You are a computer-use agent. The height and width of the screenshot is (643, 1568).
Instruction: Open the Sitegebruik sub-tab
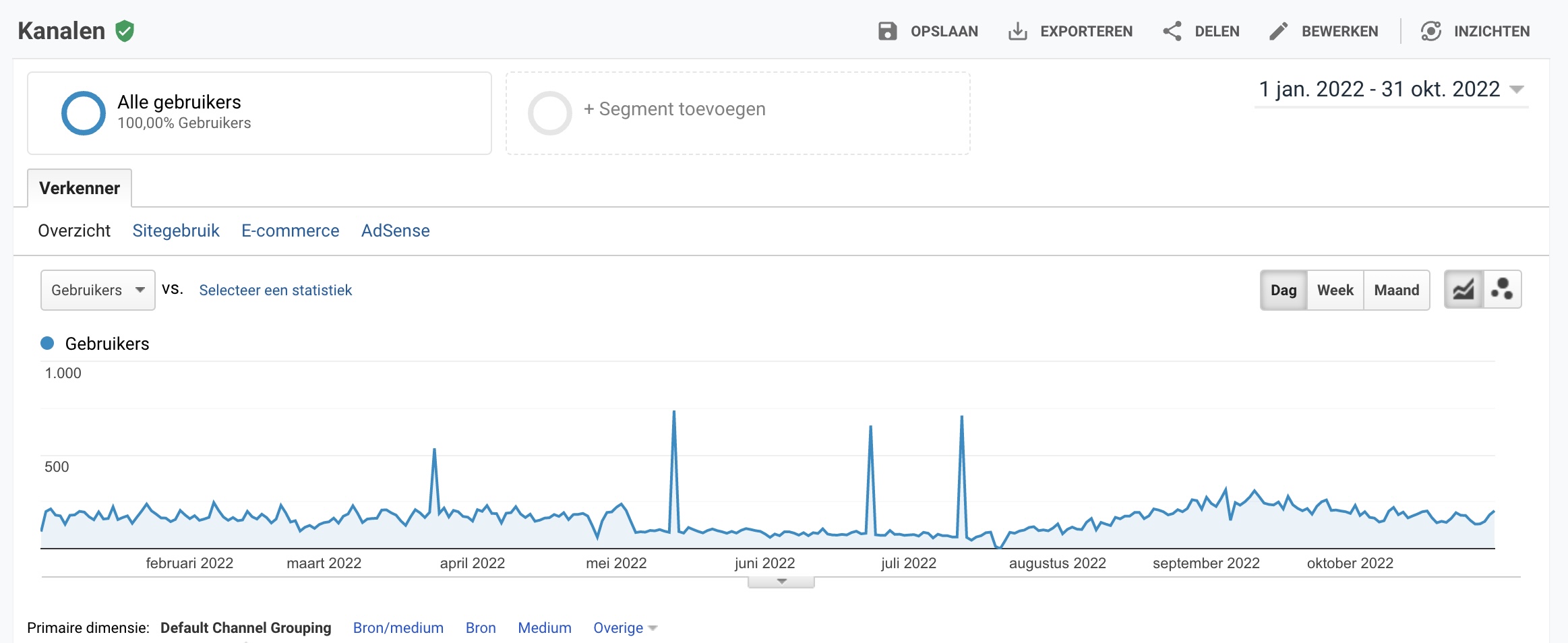[176, 231]
